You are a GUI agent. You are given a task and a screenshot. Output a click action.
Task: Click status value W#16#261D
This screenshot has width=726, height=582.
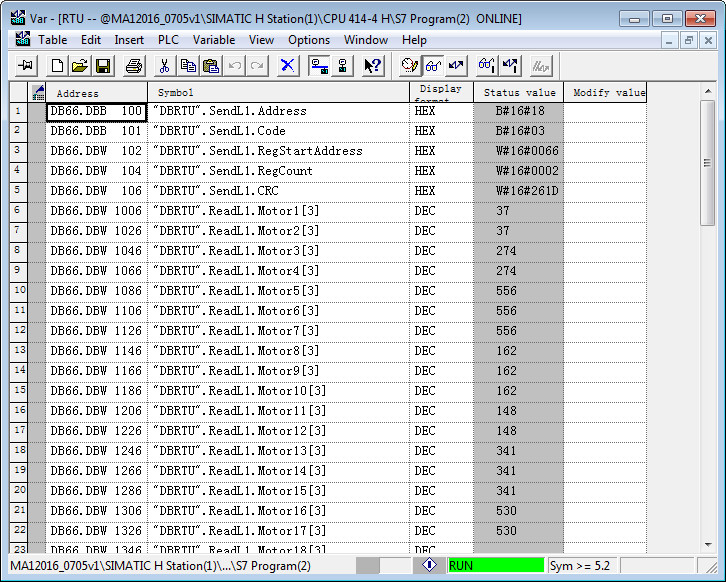(527, 191)
